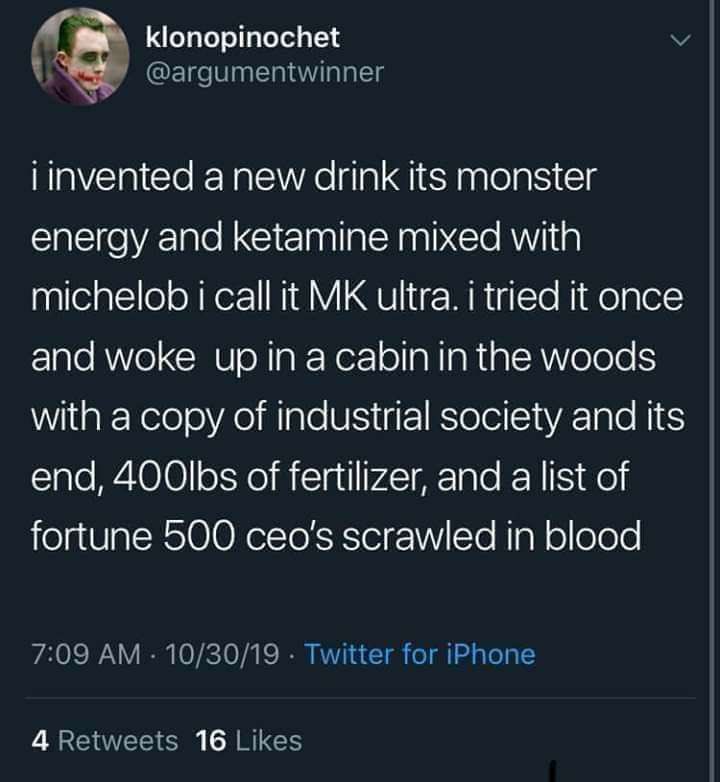Viewport: 720px width, 782px height.
Task: Click the like count number 16
Action: 210,740
